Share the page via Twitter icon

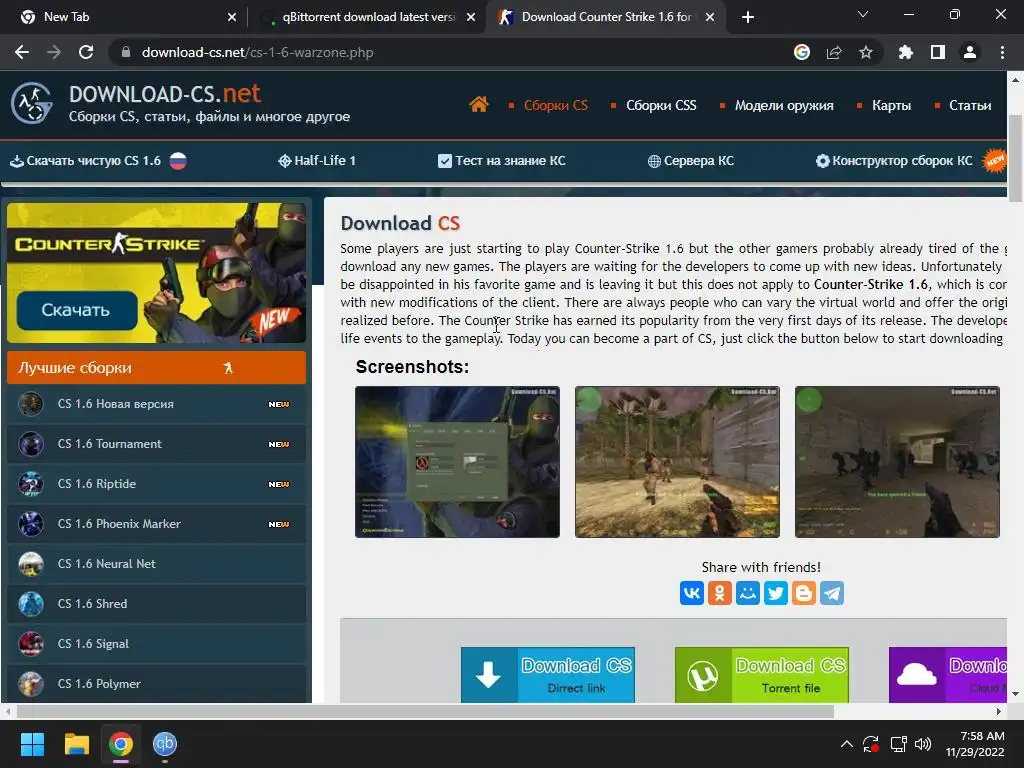tap(776, 593)
